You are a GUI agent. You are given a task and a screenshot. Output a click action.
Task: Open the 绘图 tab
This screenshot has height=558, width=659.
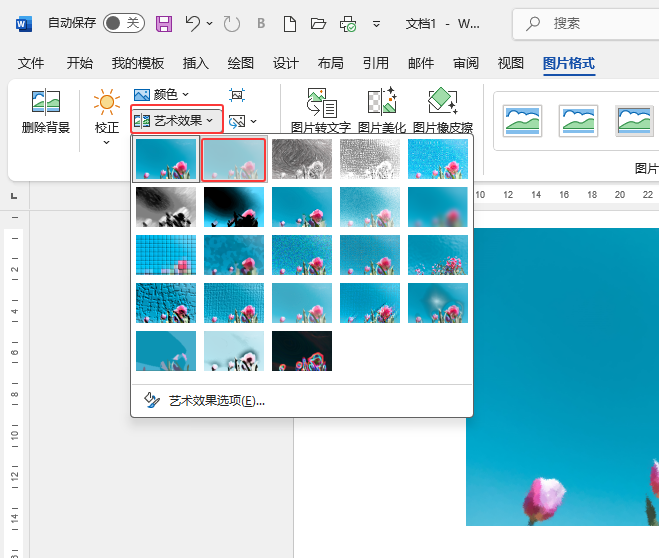click(x=241, y=63)
